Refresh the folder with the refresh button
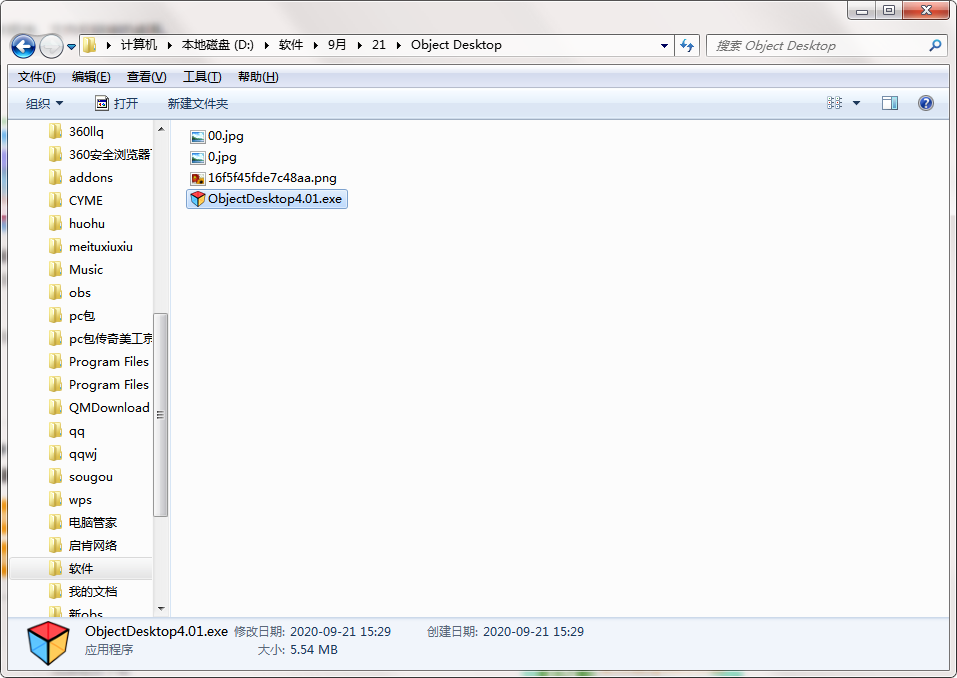This screenshot has height=678, width=957. [x=687, y=45]
